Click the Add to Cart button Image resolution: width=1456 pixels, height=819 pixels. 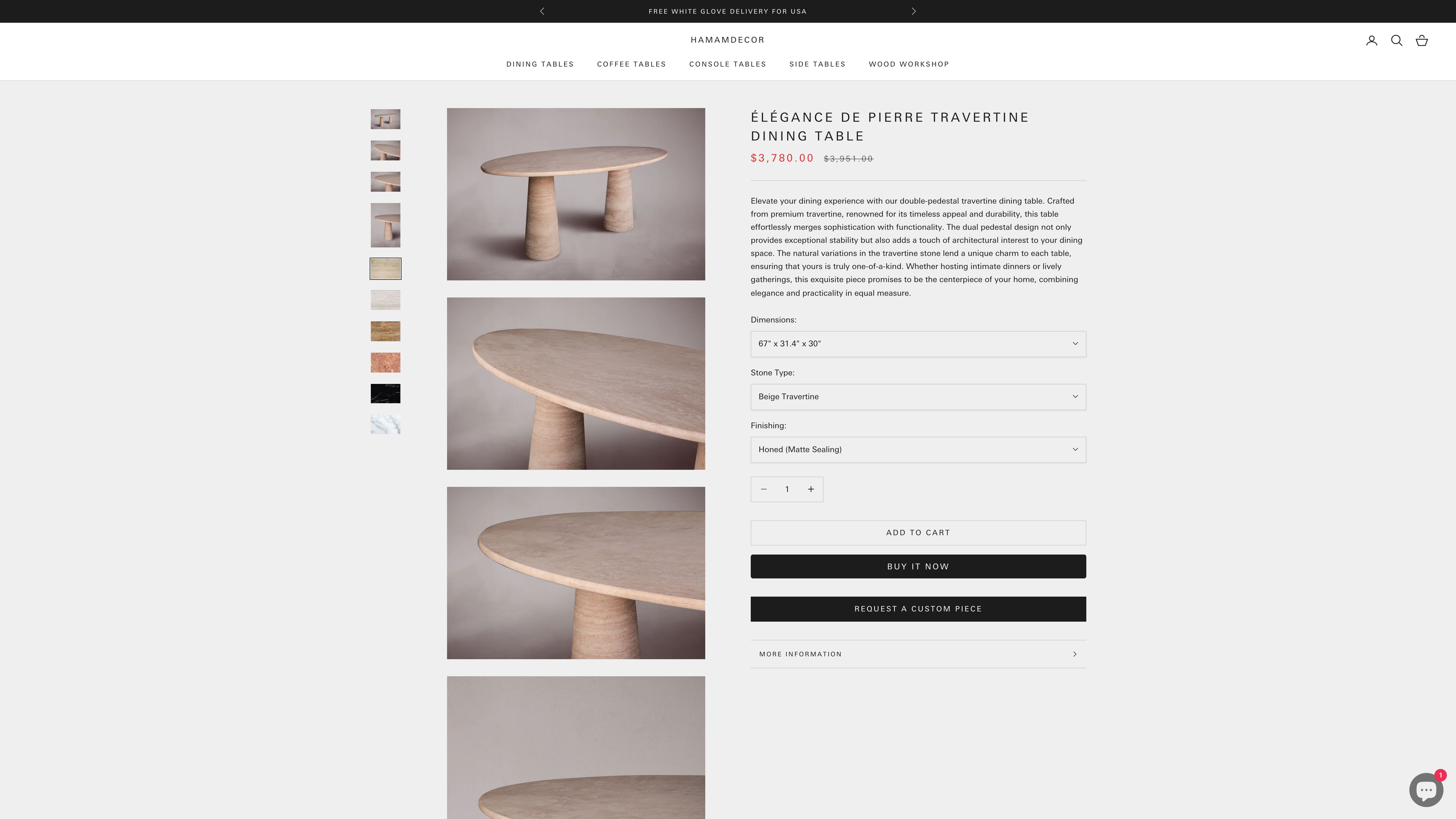point(918,532)
